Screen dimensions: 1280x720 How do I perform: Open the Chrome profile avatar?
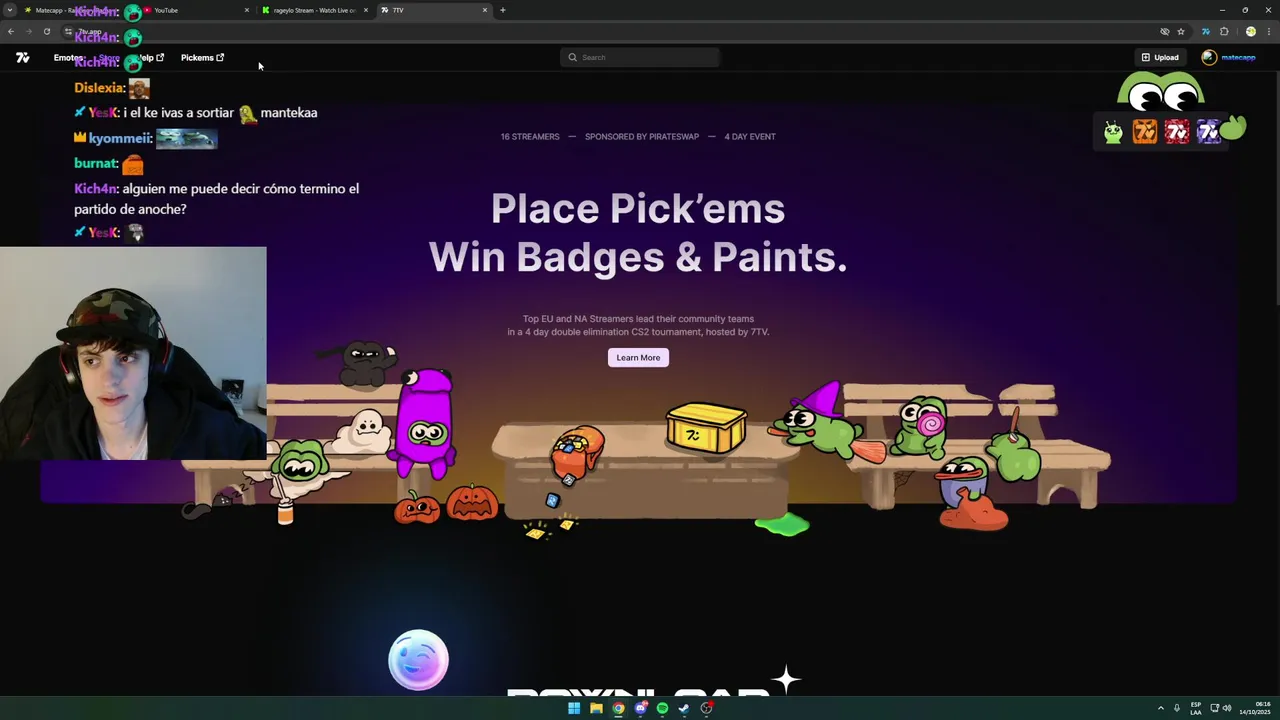click(x=1250, y=31)
